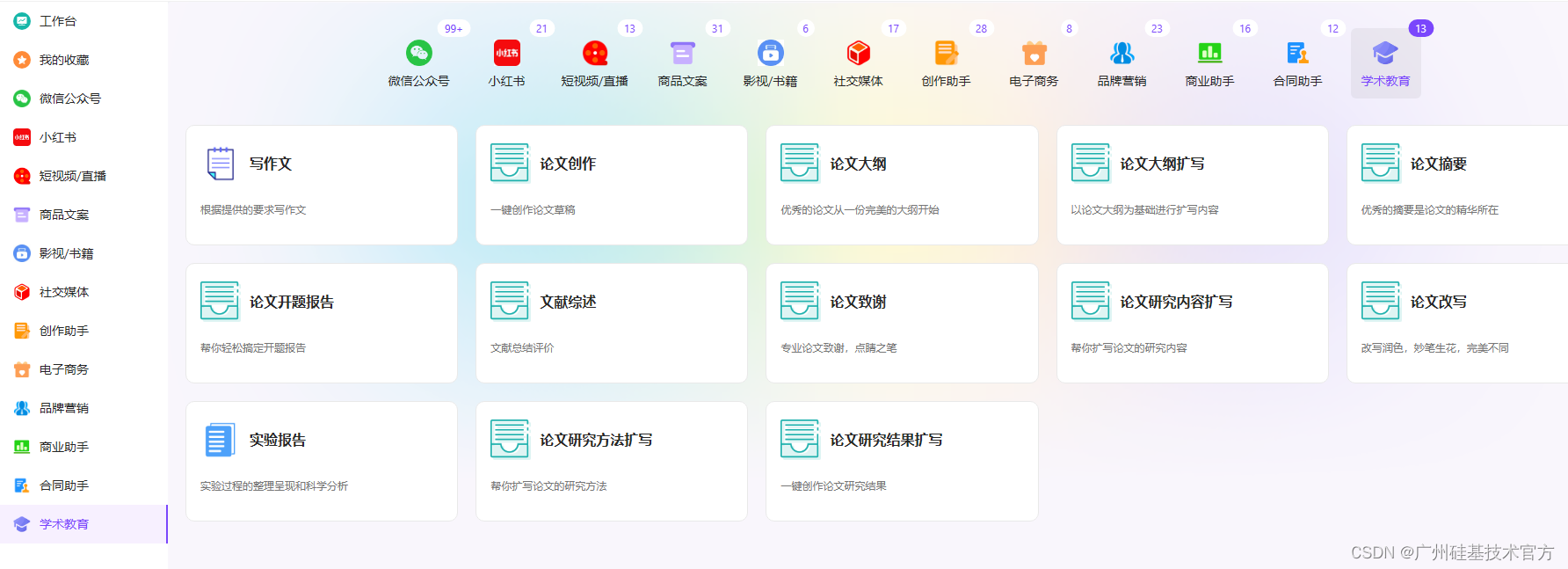Open the 影视/书籍 top category icon
Image resolution: width=1568 pixels, height=569 pixels.
pyautogui.click(x=771, y=53)
